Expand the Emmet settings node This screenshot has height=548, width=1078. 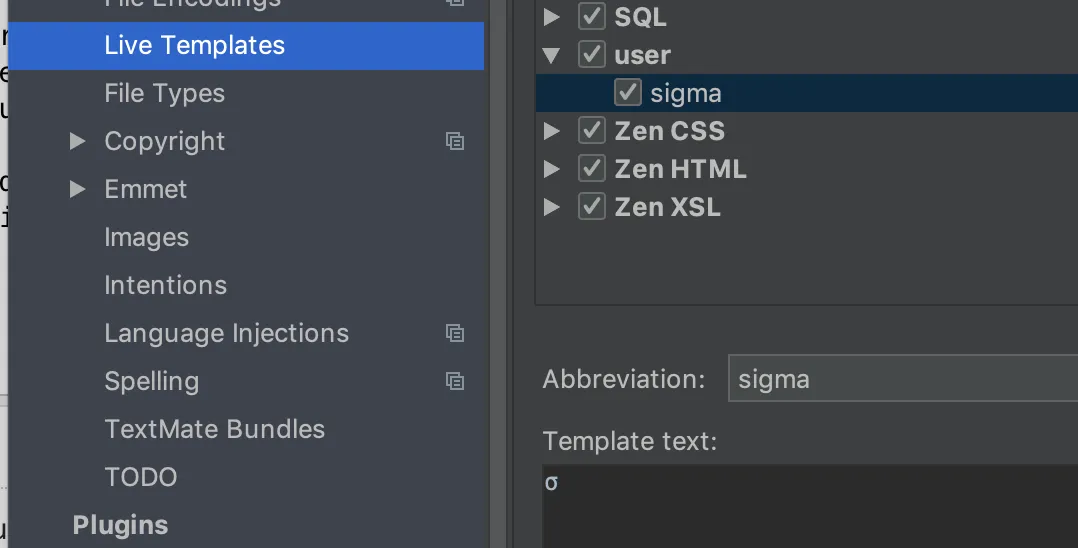point(78,189)
